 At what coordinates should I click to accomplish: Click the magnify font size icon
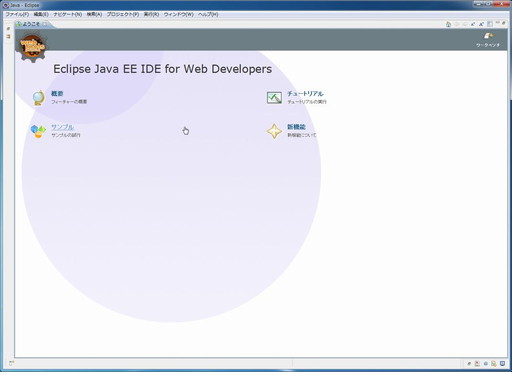pyautogui.click(x=481, y=24)
